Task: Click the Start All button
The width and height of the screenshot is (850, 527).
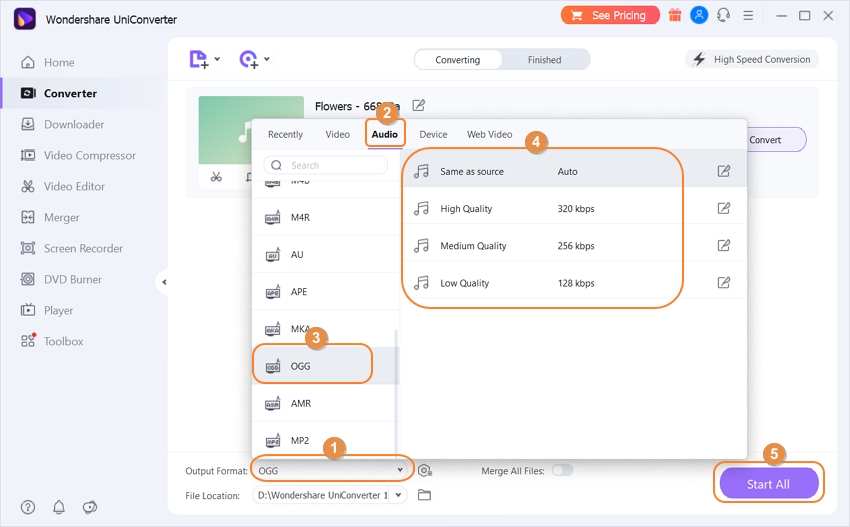Action: [x=768, y=484]
